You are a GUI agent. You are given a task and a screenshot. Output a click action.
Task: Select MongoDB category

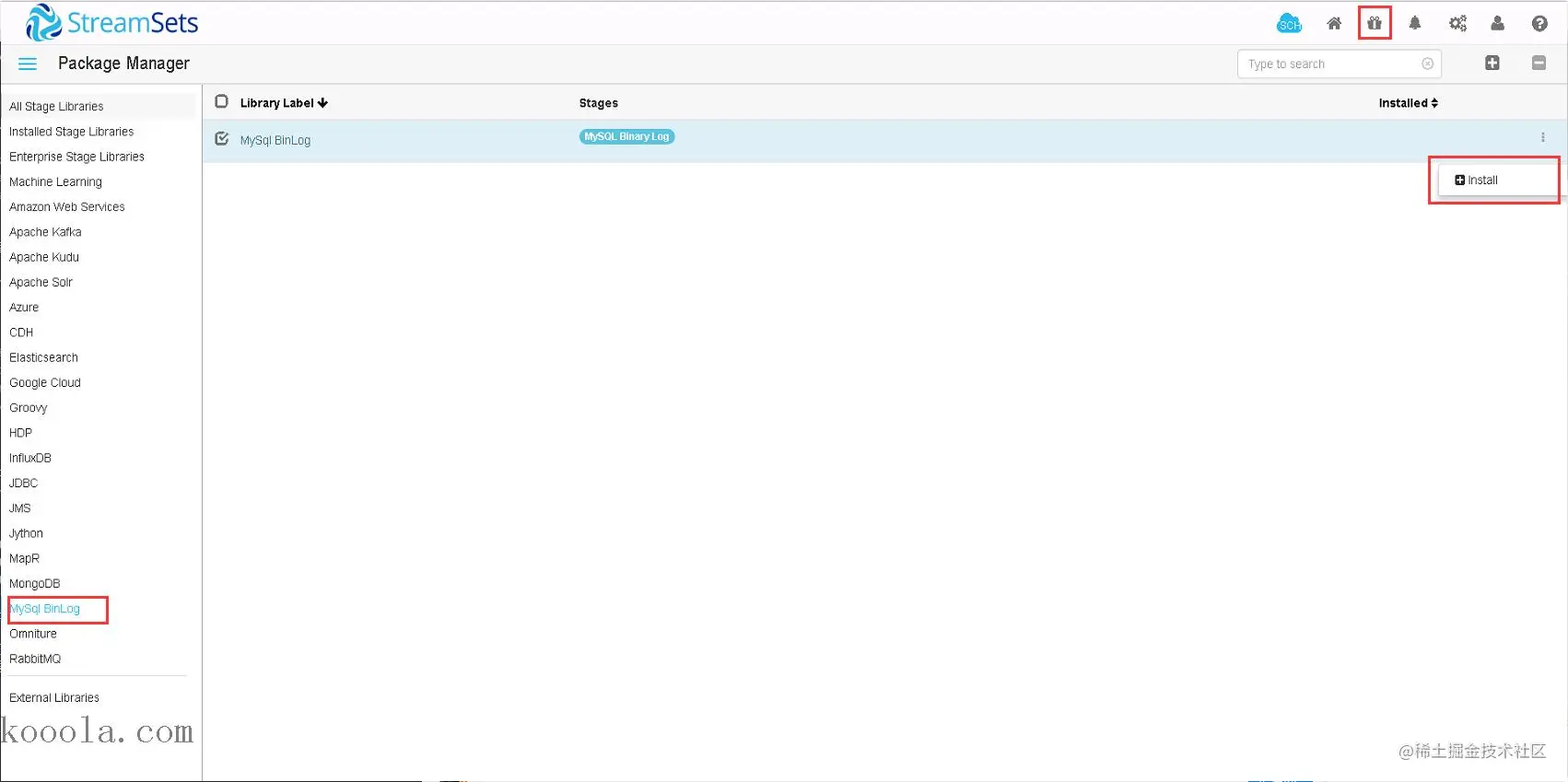34,583
